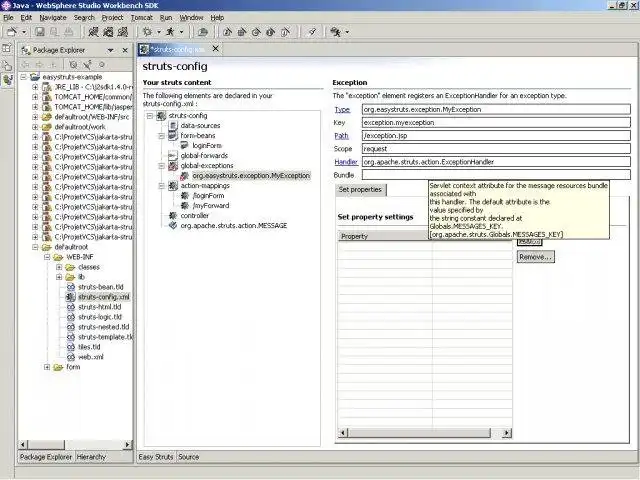The height and width of the screenshot is (480, 640).
Task: Click the Handler link in Exception form
Action: tap(346, 162)
